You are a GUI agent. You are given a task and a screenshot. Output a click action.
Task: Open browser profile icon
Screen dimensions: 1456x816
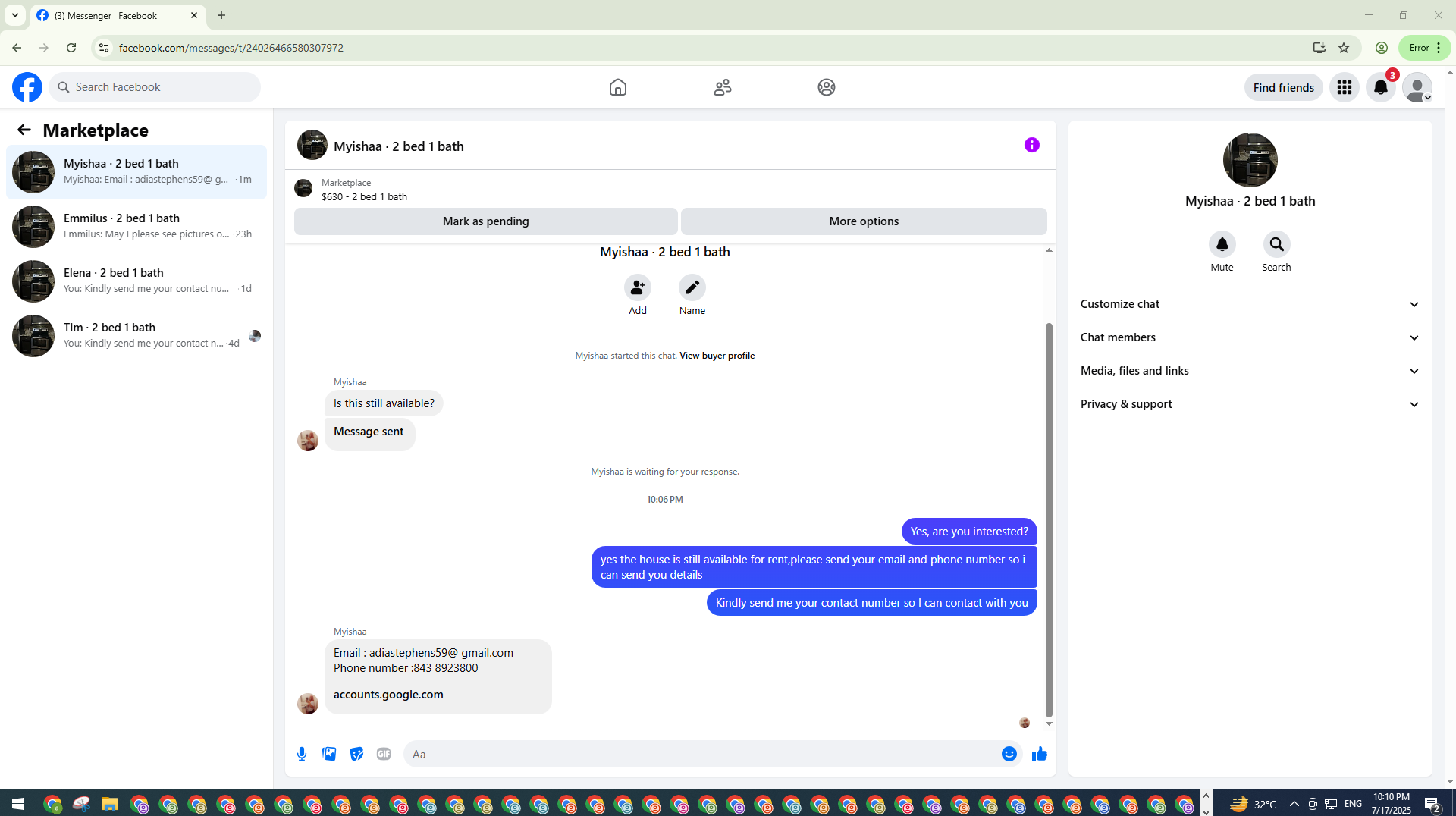pos(1382,48)
